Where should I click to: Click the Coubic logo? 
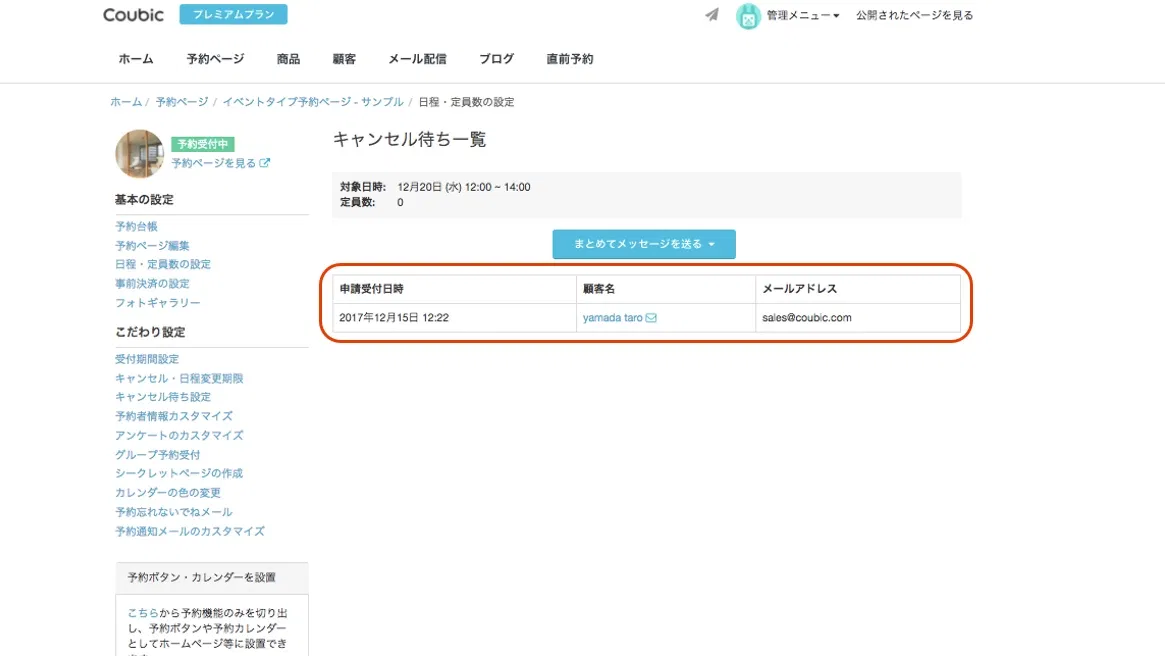click(133, 15)
